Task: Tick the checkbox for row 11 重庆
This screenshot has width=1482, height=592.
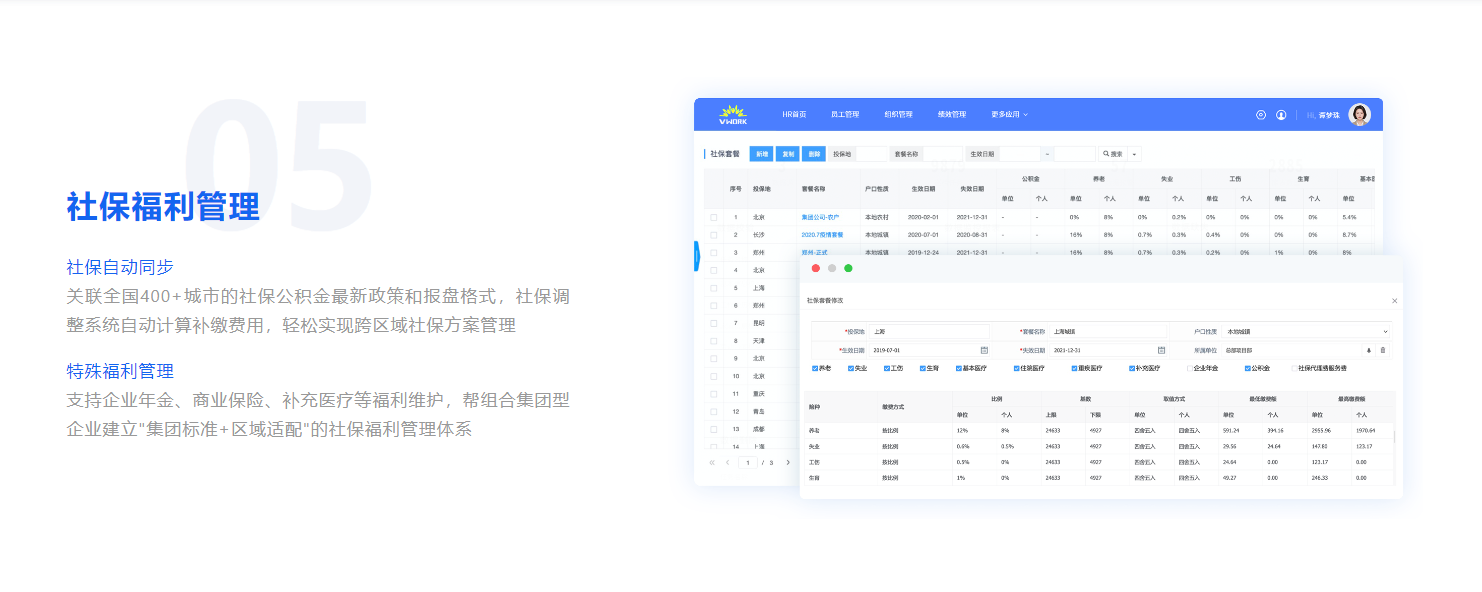Action: 714,394
